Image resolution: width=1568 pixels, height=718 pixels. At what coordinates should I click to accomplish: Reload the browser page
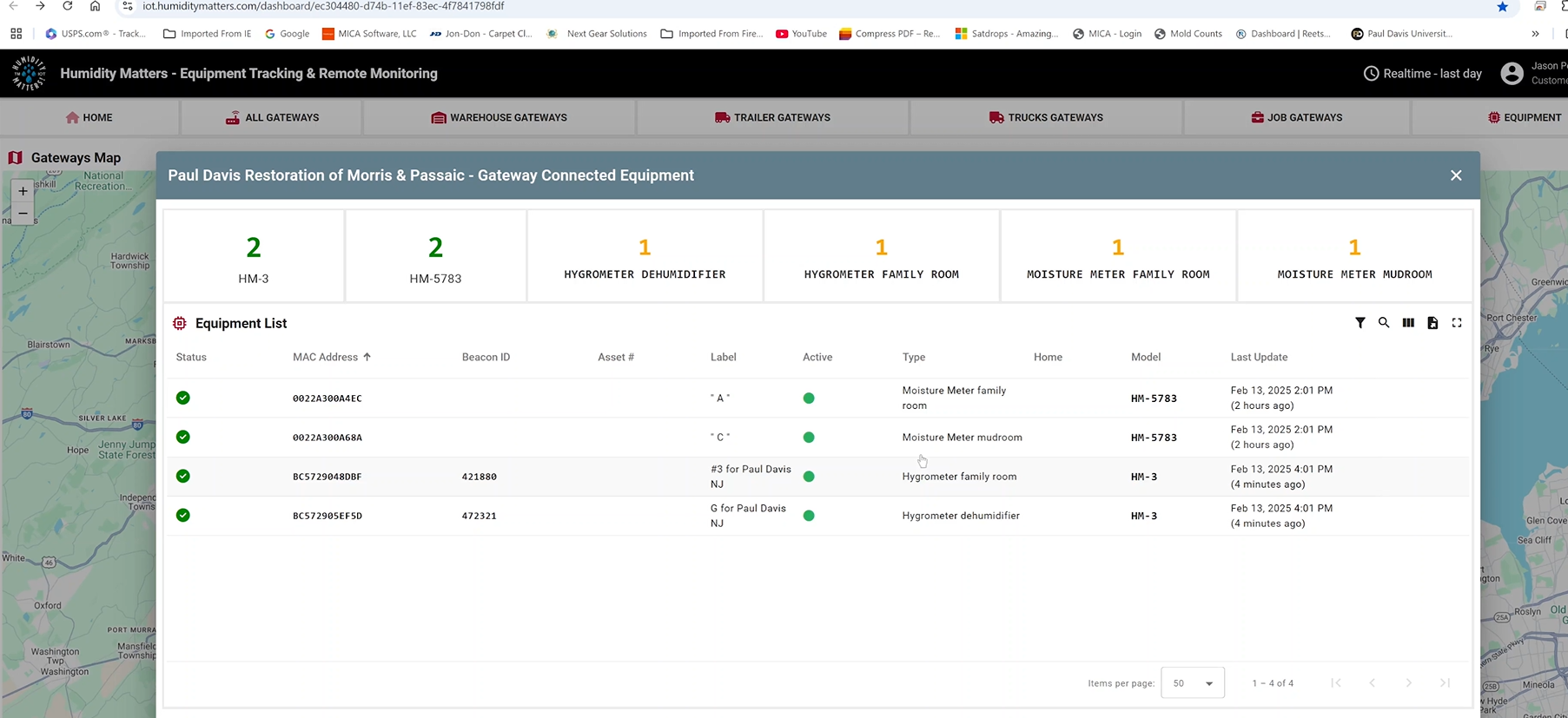68,6
